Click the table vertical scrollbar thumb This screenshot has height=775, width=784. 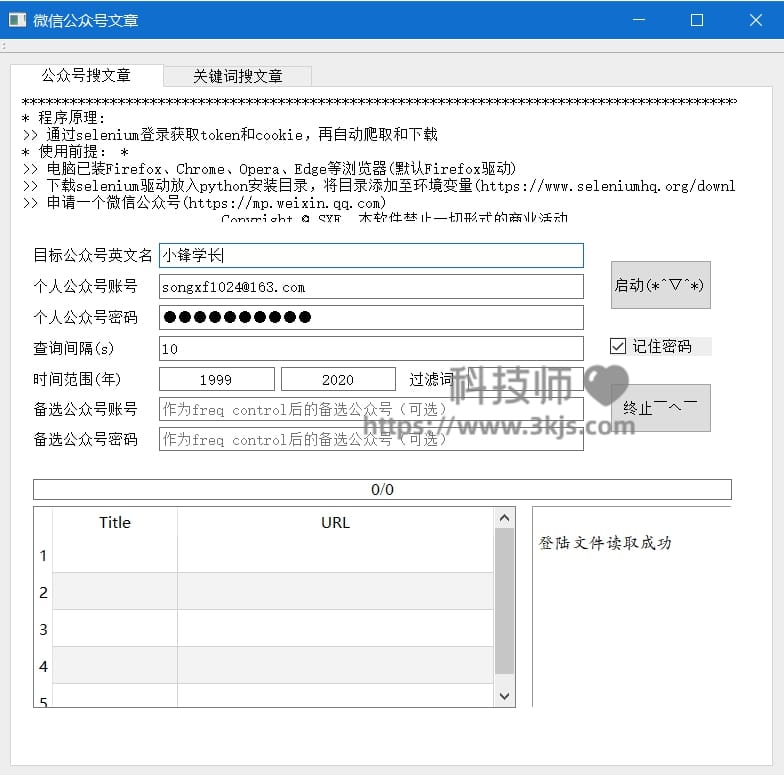[x=504, y=602]
